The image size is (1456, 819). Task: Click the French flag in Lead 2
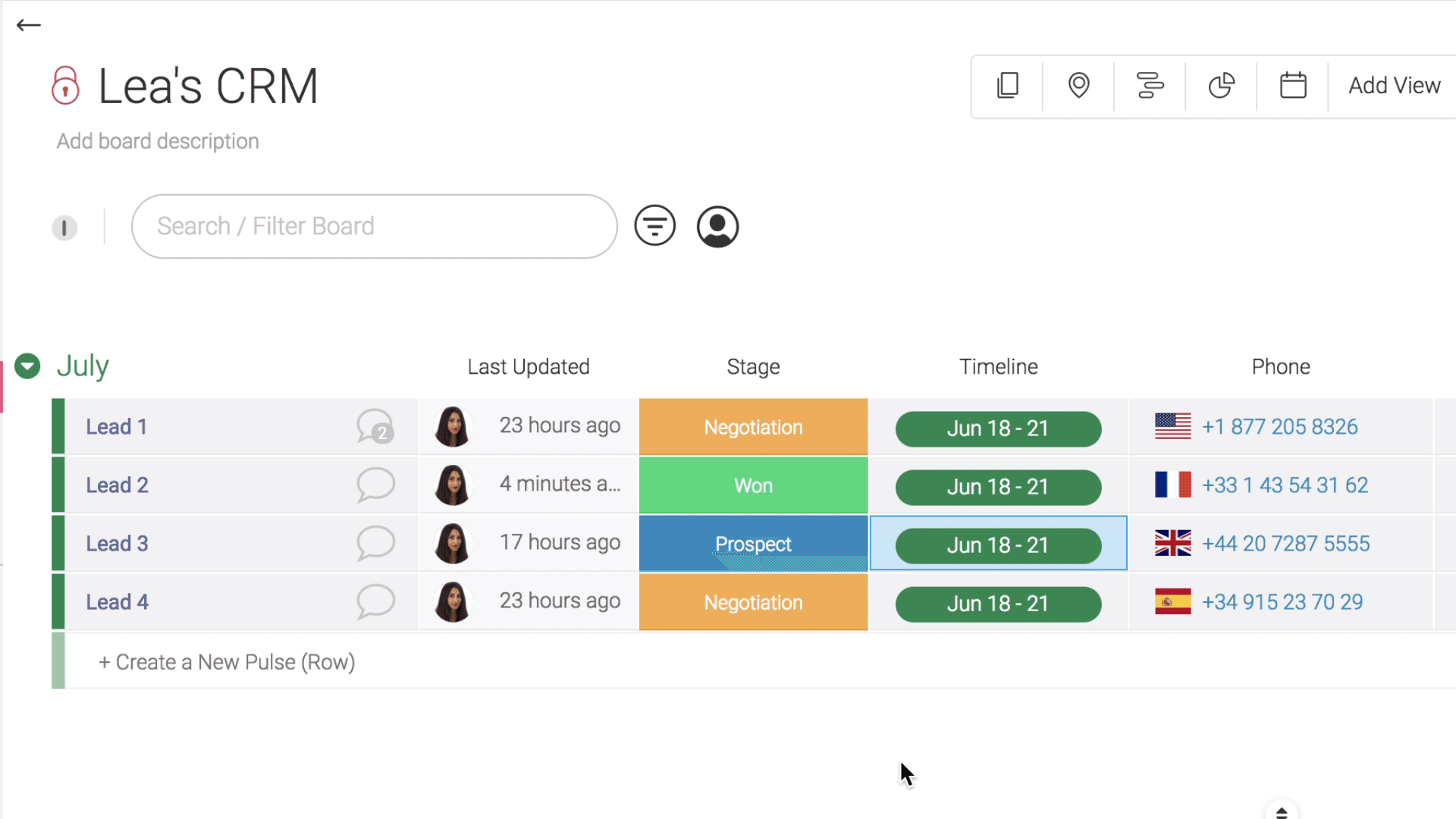pyautogui.click(x=1172, y=485)
